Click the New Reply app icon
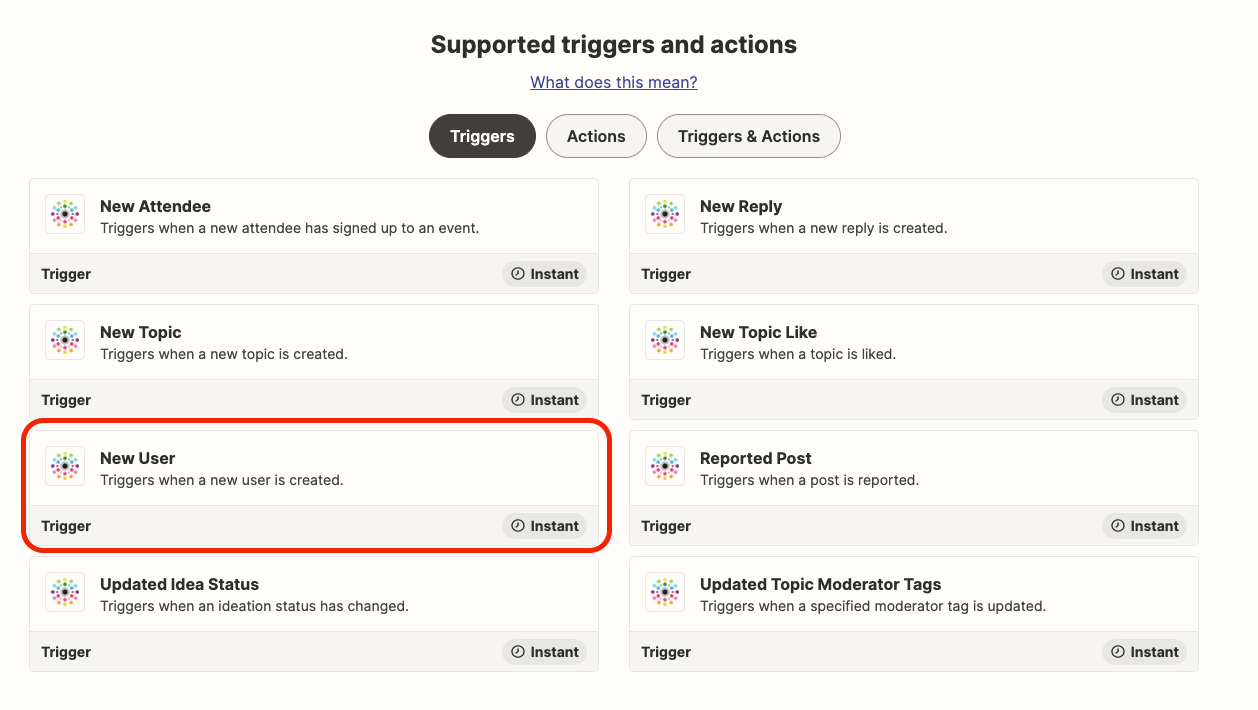This screenshot has height=710, width=1258. coord(665,214)
